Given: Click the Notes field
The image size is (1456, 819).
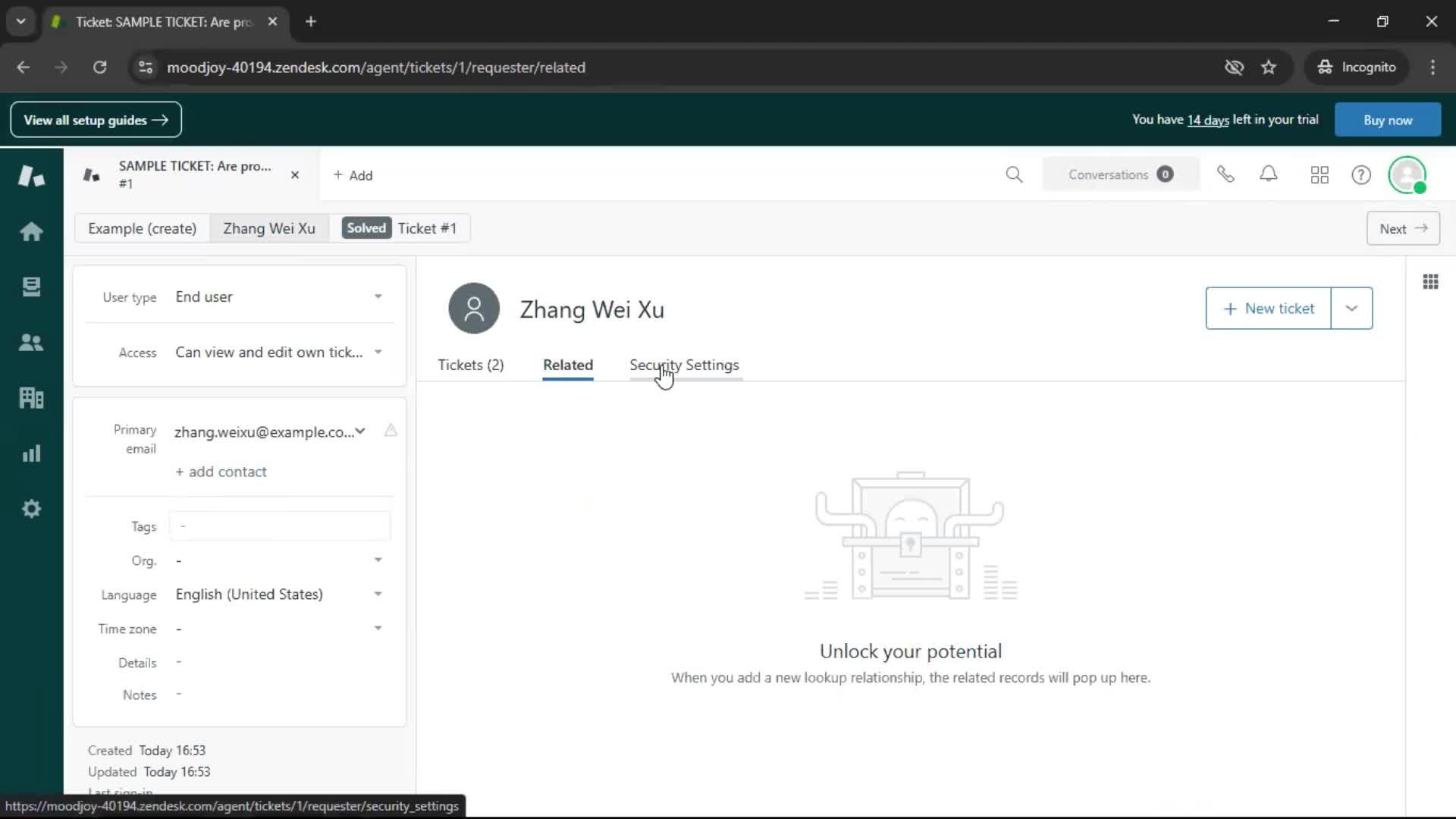Looking at the screenshot, I should [x=280, y=695].
